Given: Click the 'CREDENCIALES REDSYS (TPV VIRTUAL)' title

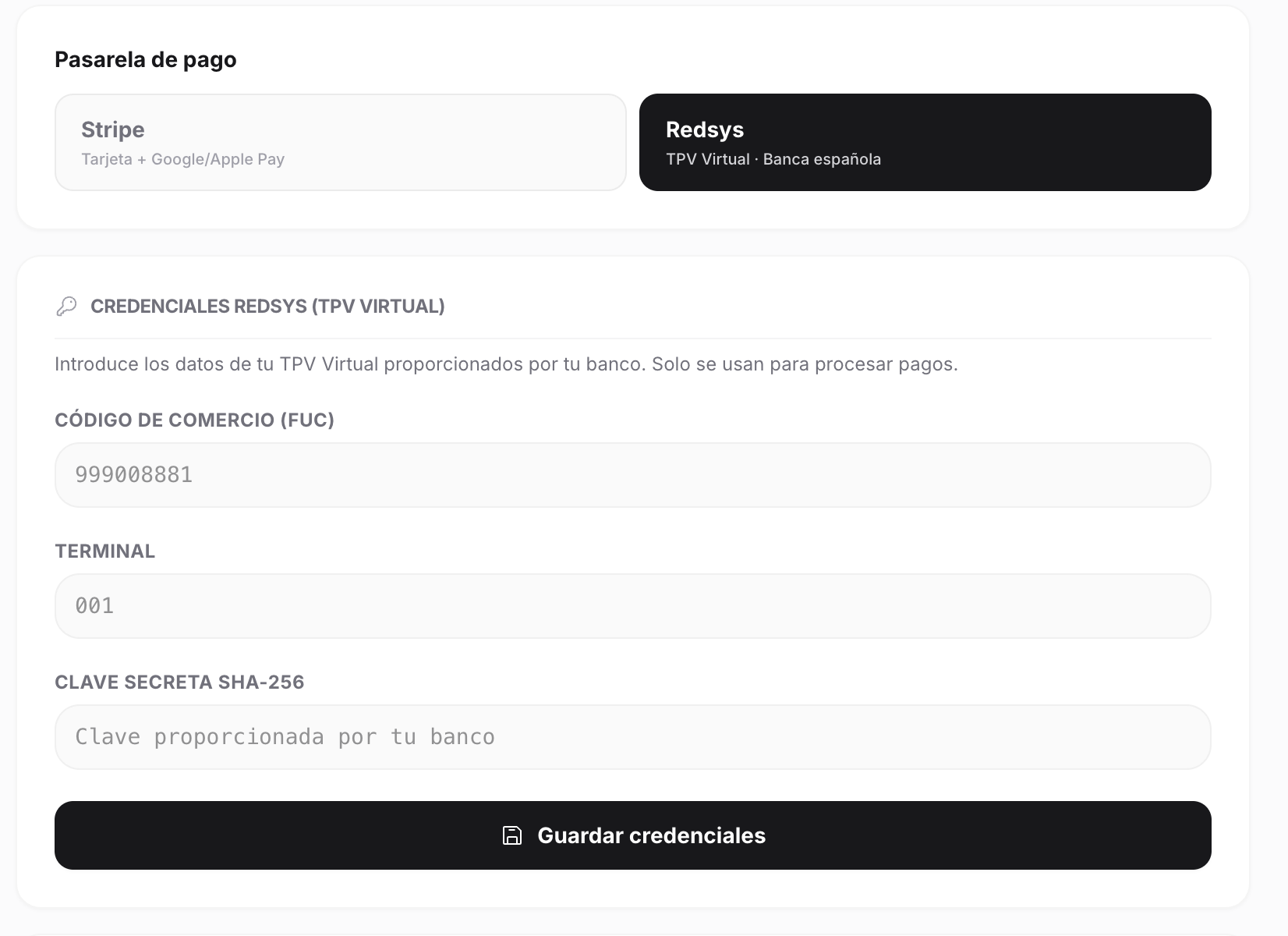Looking at the screenshot, I should [267, 307].
